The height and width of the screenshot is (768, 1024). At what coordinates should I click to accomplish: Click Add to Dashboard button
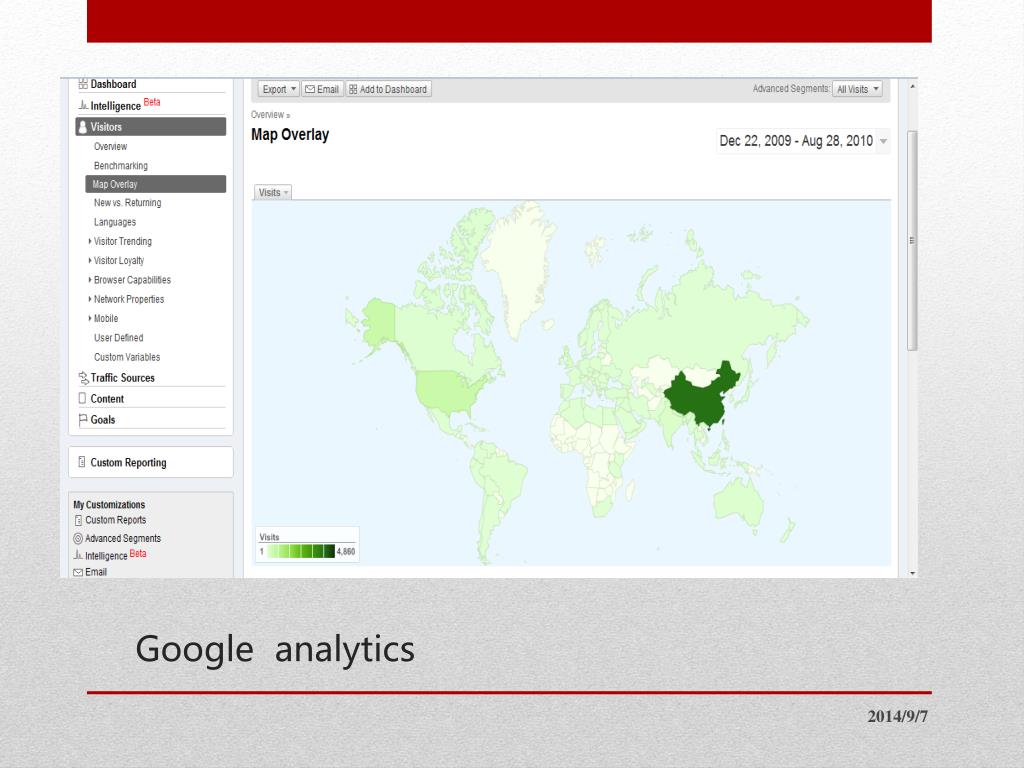tap(388, 89)
